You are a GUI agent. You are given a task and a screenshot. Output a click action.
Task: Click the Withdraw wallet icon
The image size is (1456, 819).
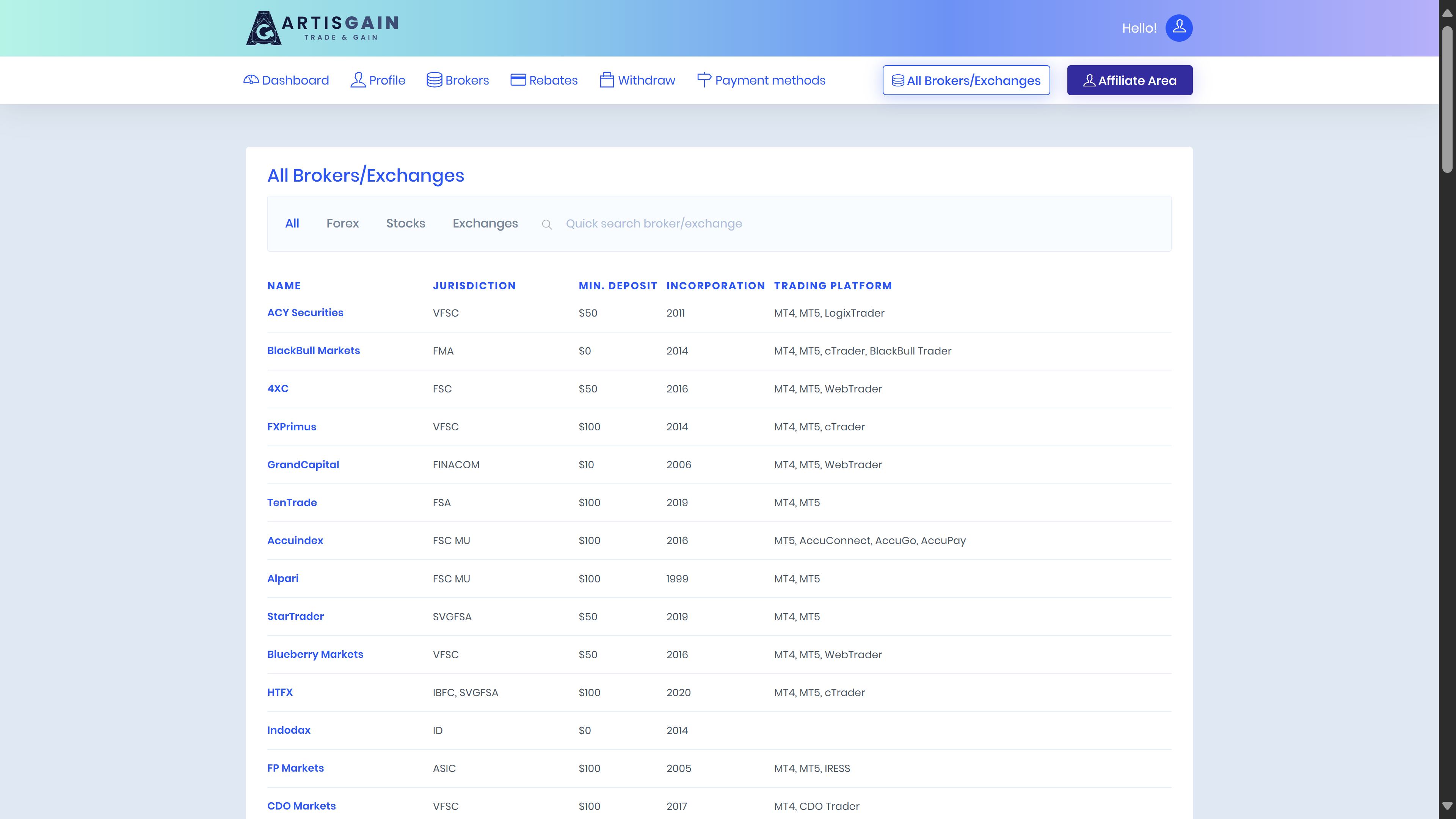(x=607, y=80)
